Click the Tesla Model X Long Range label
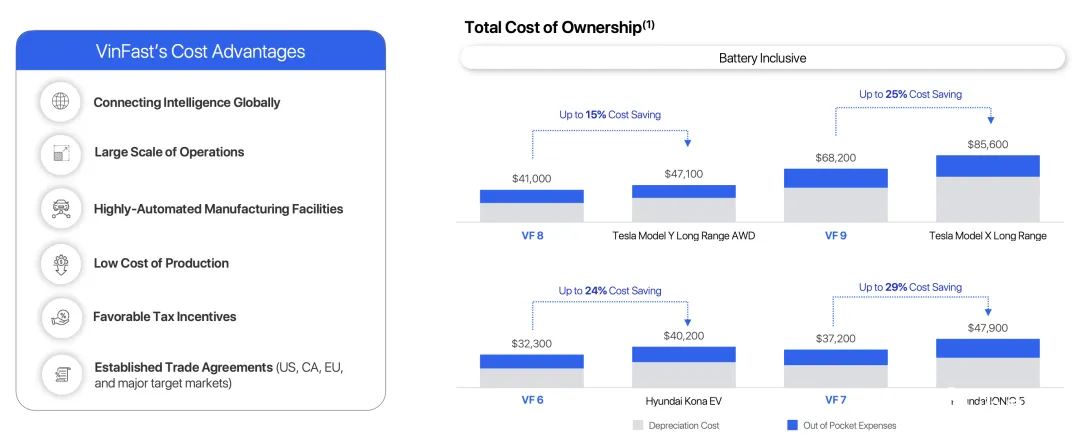Screen dimensions: 1080x437 [988, 236]
